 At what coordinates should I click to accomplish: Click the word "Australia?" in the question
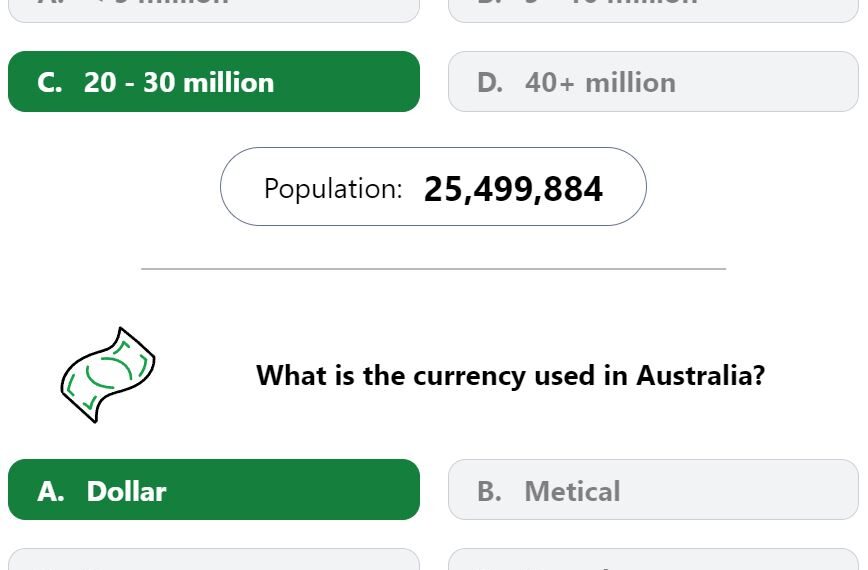(701, 376)
